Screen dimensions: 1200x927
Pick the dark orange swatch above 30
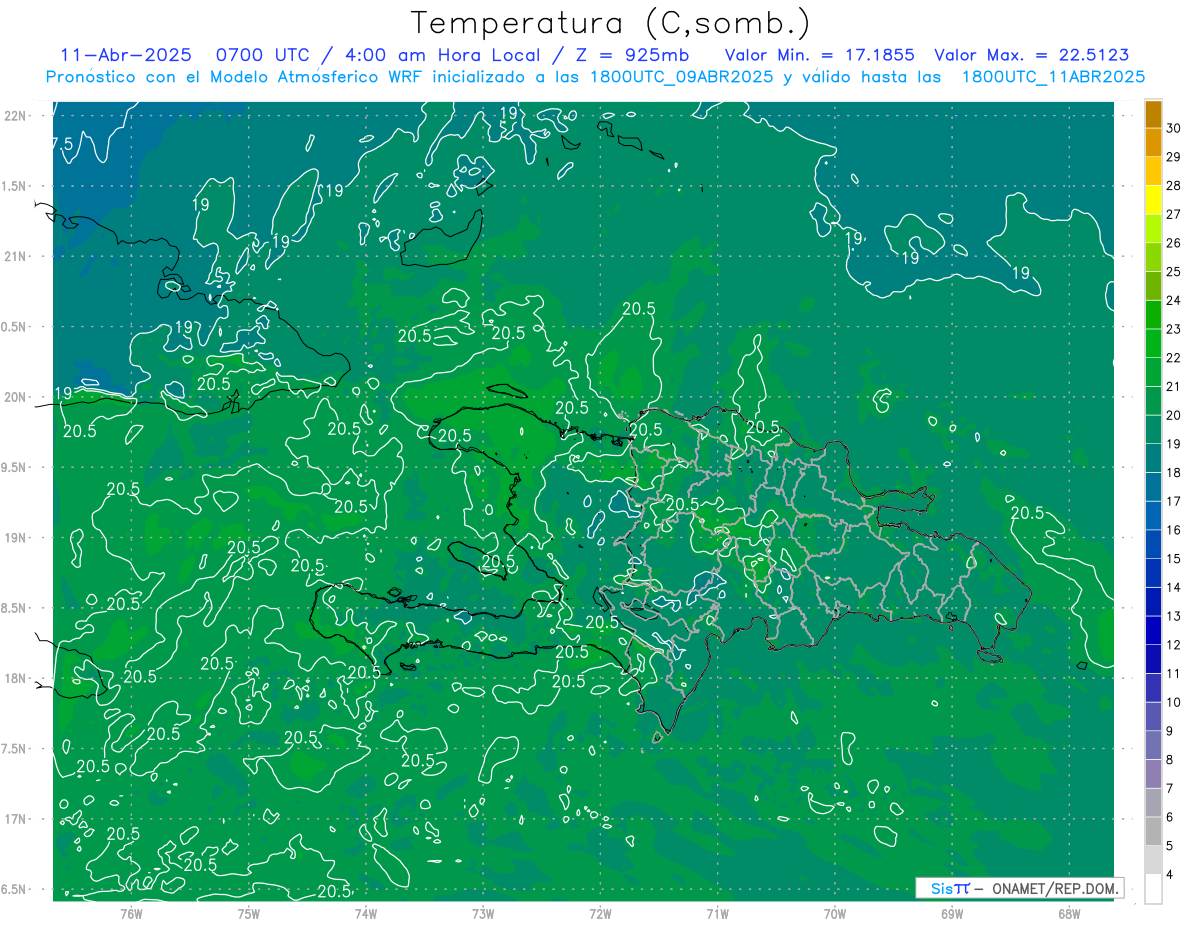1153,114
